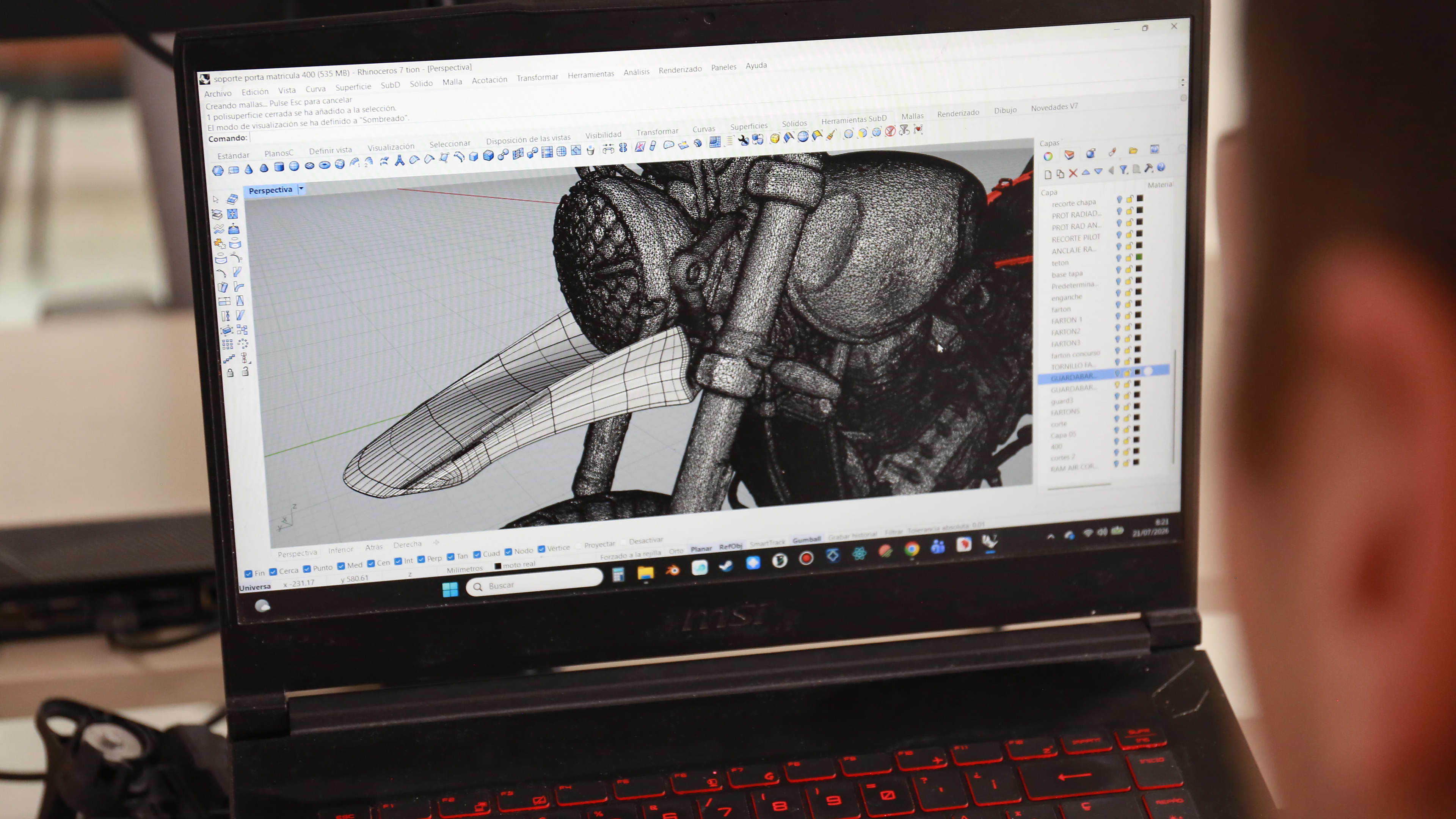Open the Superficie menu

click(x=353, y=87)
